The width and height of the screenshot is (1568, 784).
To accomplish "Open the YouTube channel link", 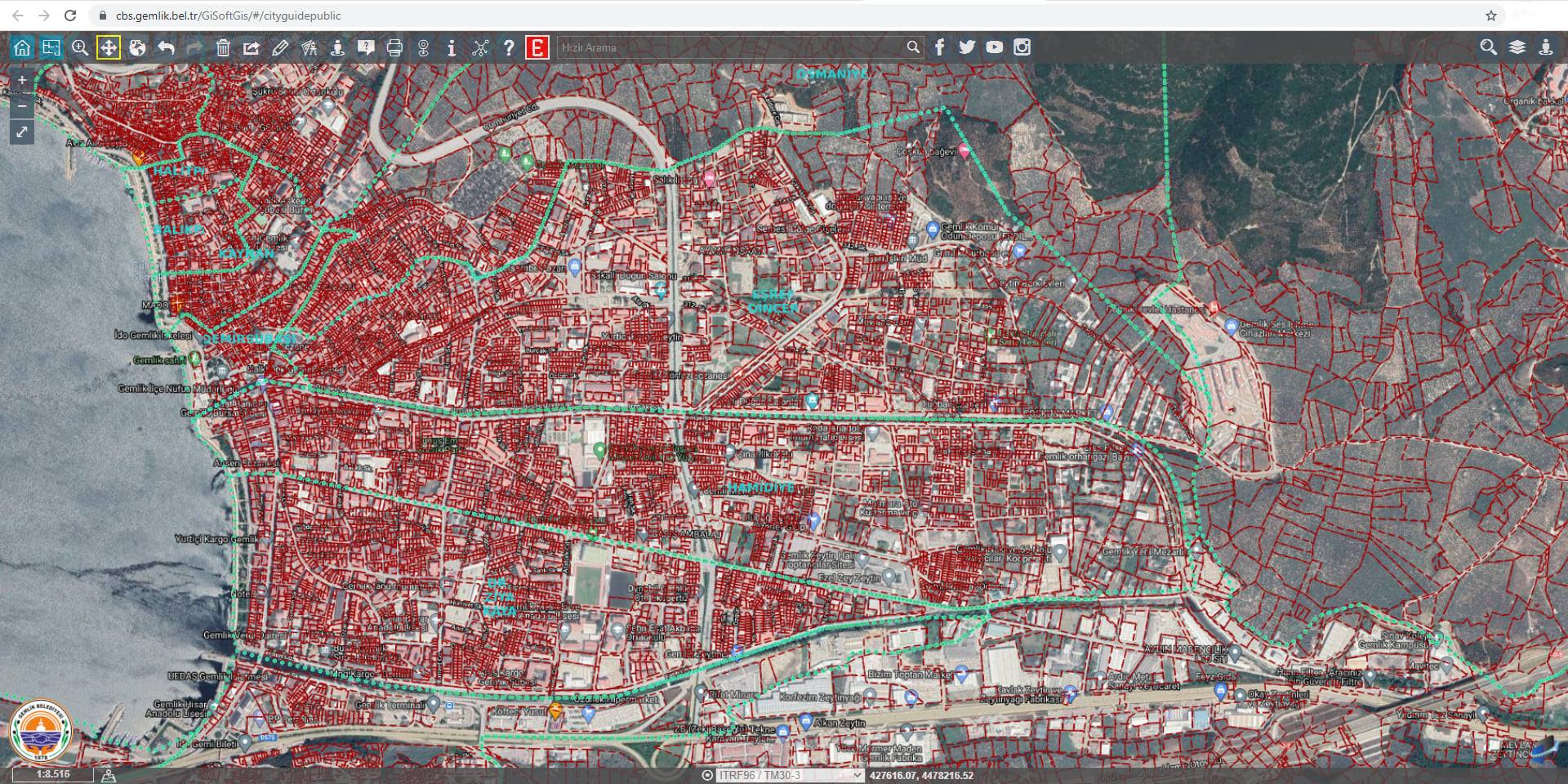I will point(994,47).
